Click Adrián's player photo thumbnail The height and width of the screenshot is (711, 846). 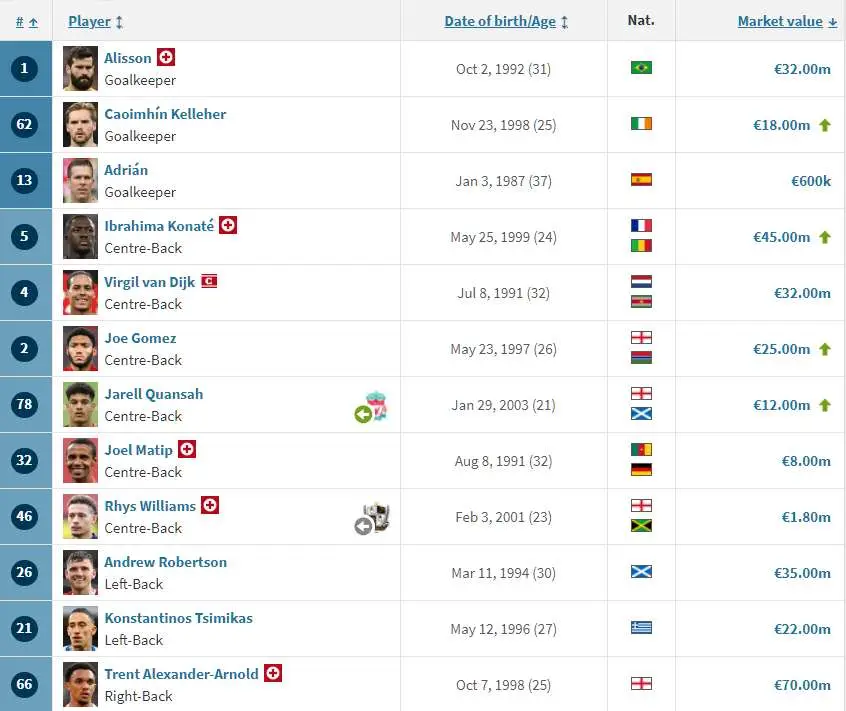pos(80,181)
